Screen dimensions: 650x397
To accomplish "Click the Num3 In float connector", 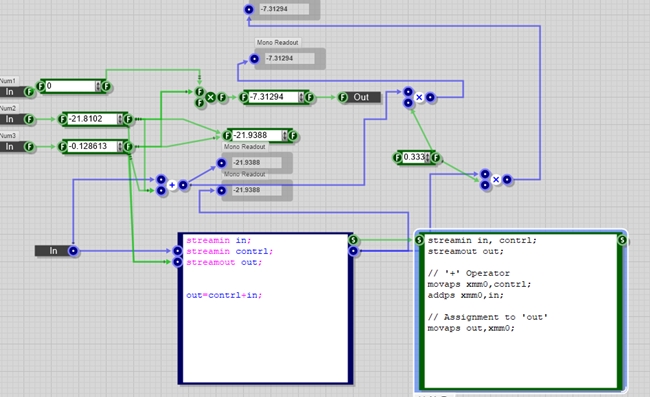I will 29,147.
